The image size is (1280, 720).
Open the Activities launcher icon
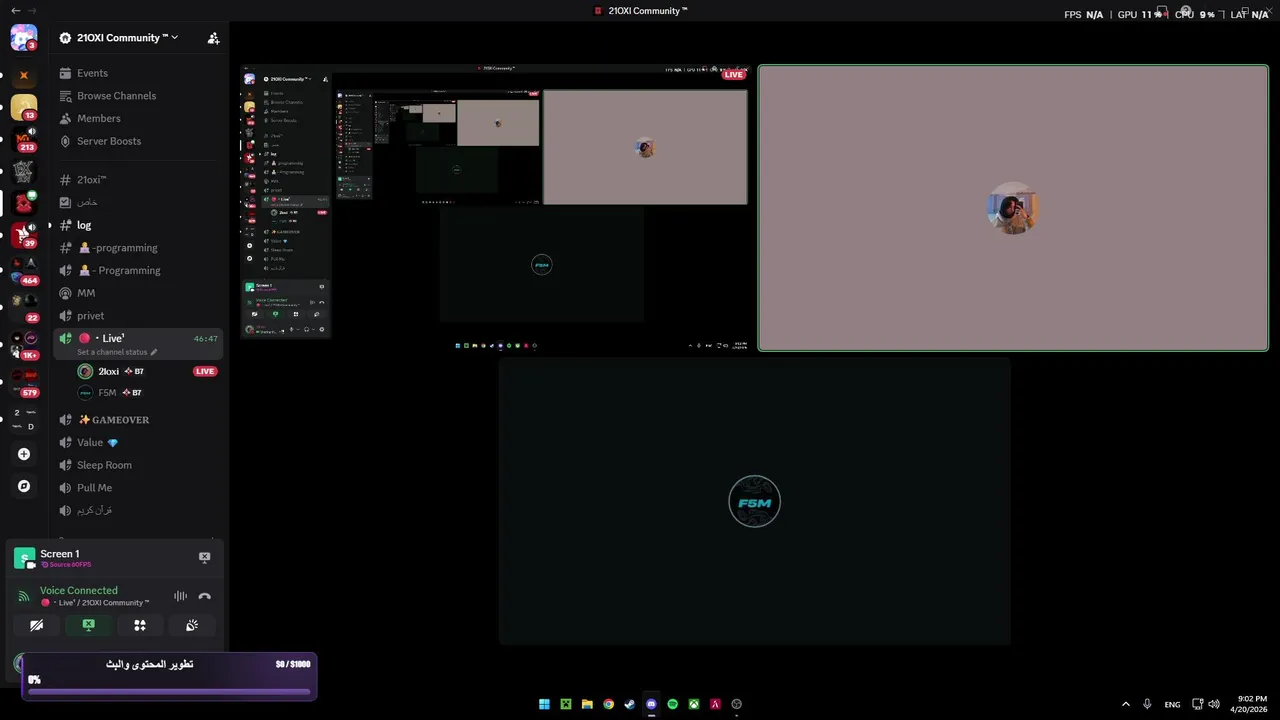point(140,625)
